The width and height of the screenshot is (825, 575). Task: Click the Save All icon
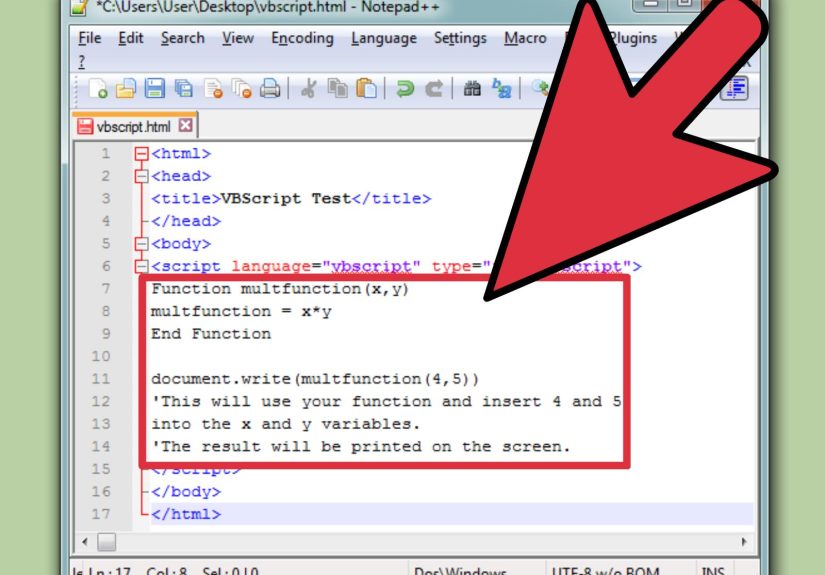(x=184, y=88)
